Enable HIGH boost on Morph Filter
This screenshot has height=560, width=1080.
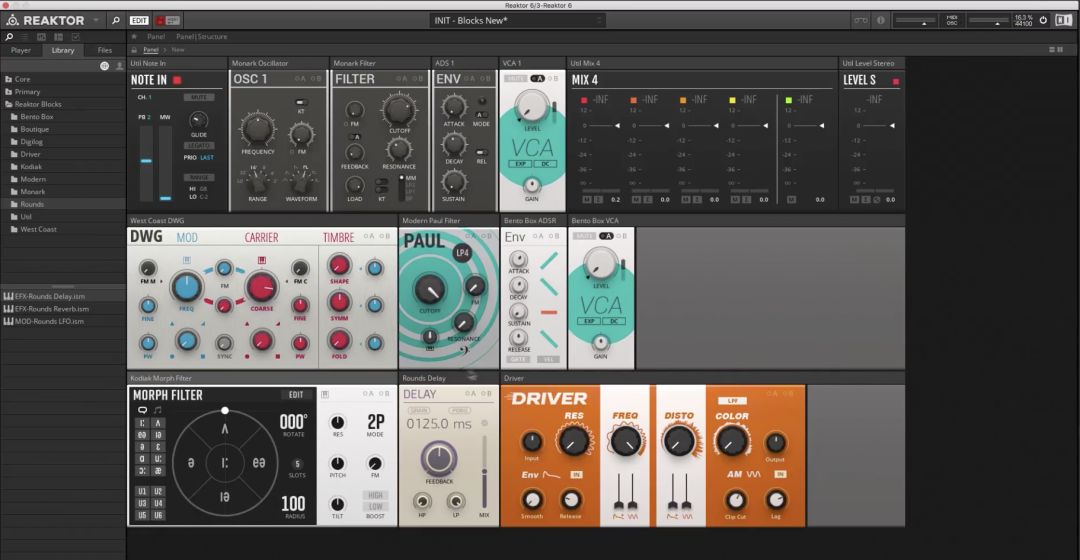click(x=375, y=495)
